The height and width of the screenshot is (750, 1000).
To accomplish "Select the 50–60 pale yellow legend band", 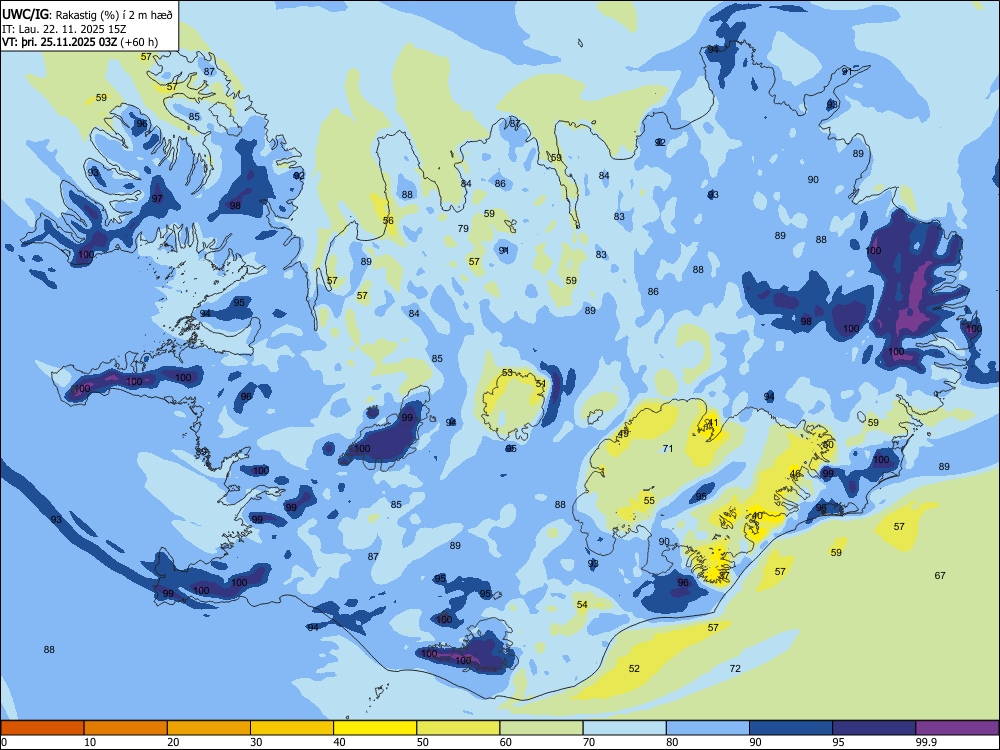I will point(458,728).
